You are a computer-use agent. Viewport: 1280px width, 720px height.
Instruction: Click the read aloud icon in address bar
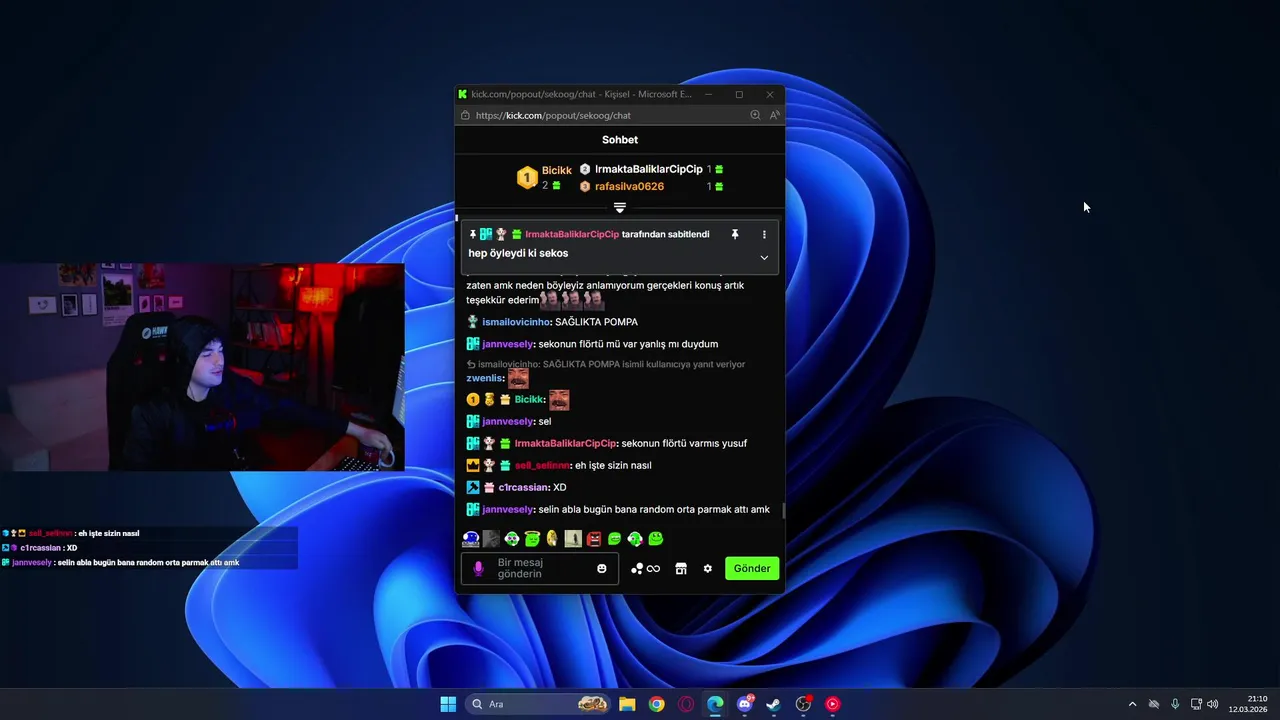[x=774, y=115]
